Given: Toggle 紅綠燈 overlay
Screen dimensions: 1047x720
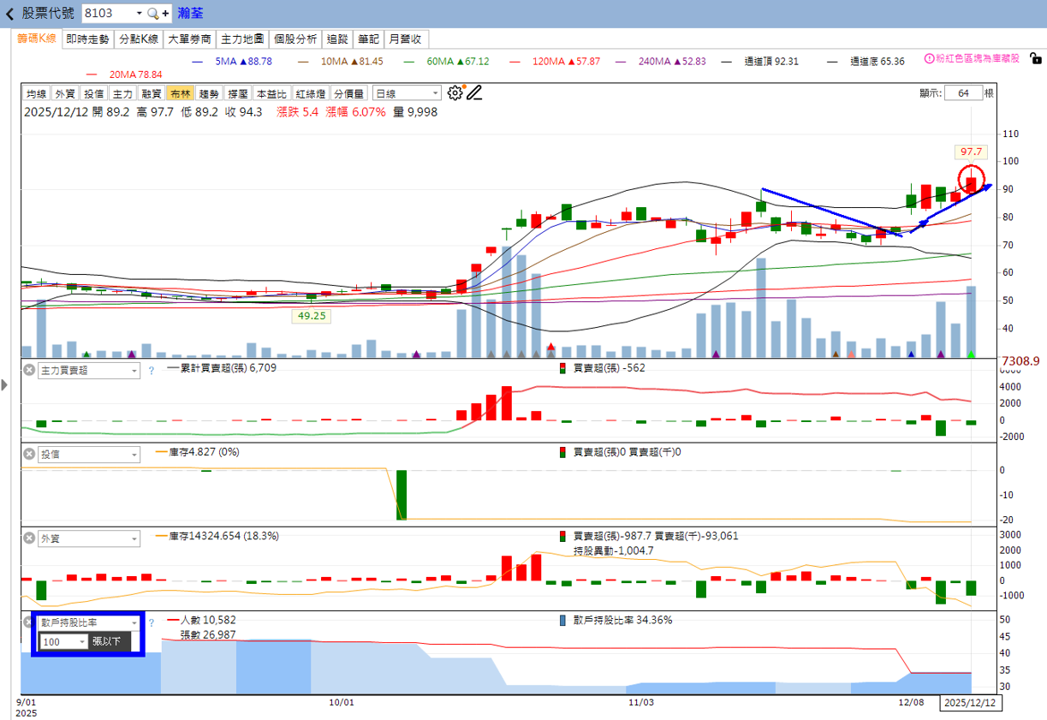Looking at the screenshot, I should 310,94.
